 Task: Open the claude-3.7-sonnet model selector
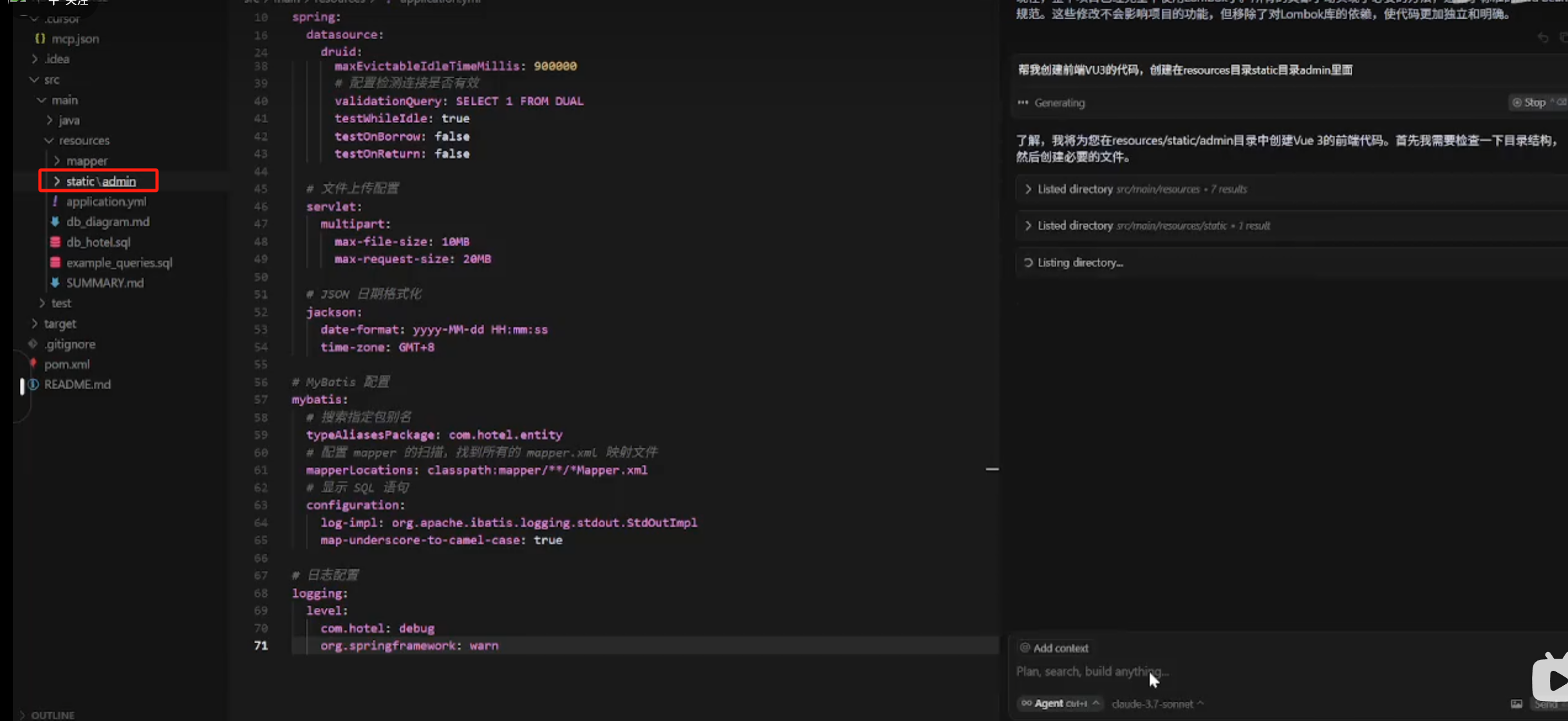(1157, 704)
